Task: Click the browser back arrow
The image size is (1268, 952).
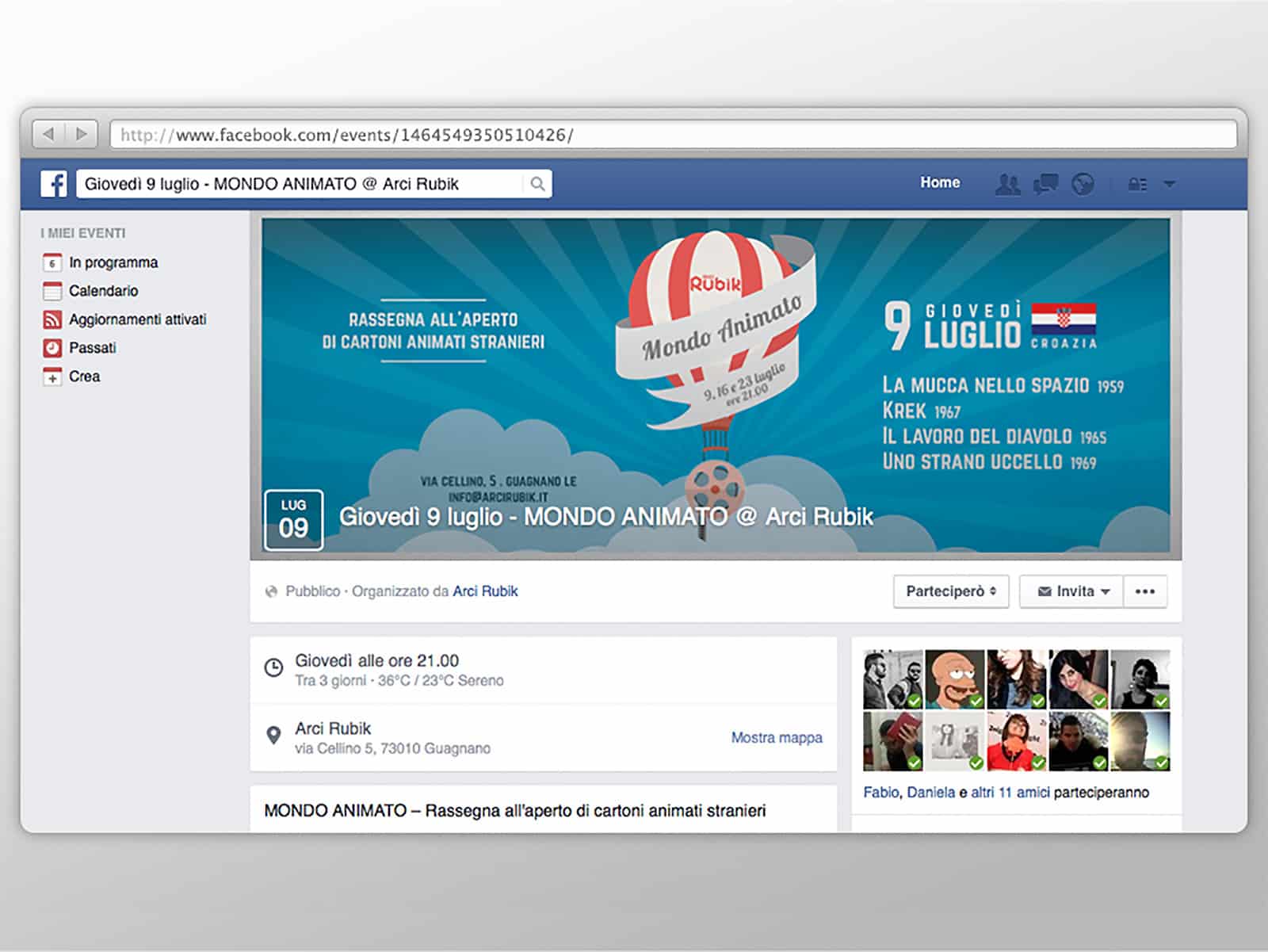Action: point(49,134)
